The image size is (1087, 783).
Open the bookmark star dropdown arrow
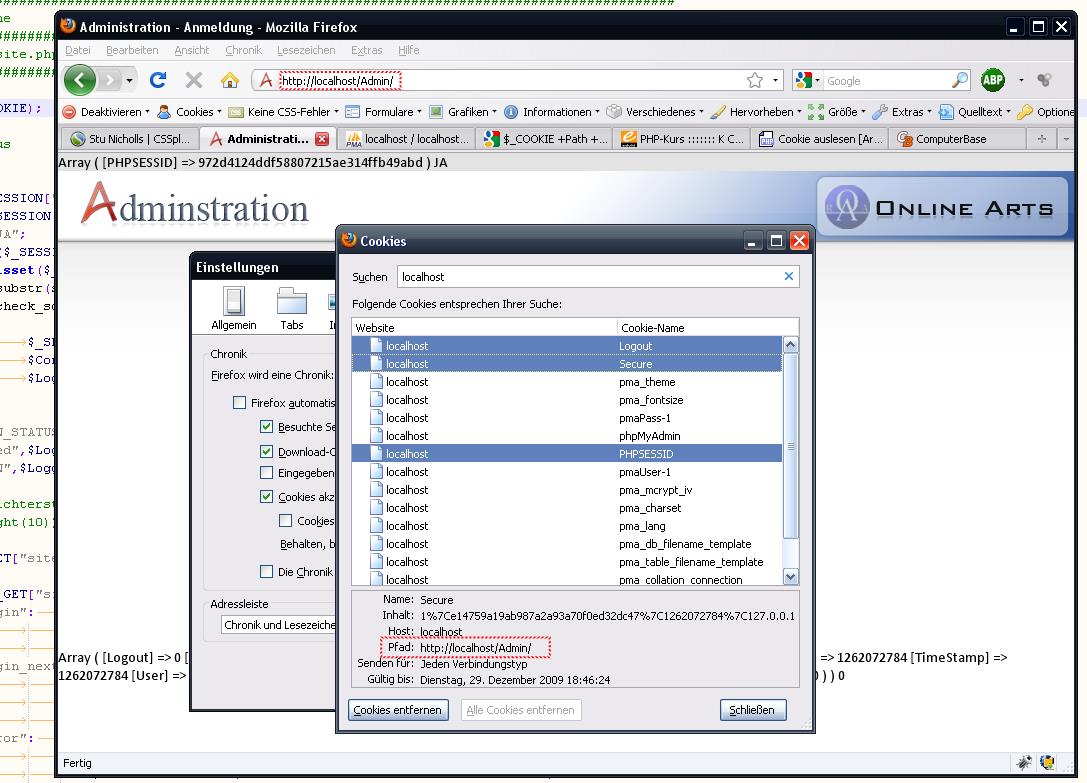point(775,80)
